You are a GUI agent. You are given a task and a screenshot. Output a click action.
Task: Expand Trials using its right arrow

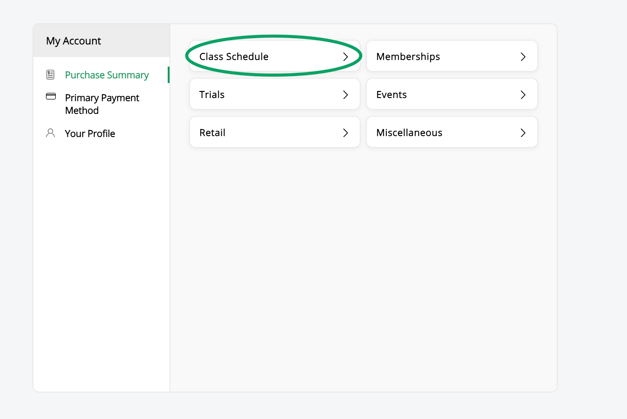pyautogui.click(x=346, y=95)
